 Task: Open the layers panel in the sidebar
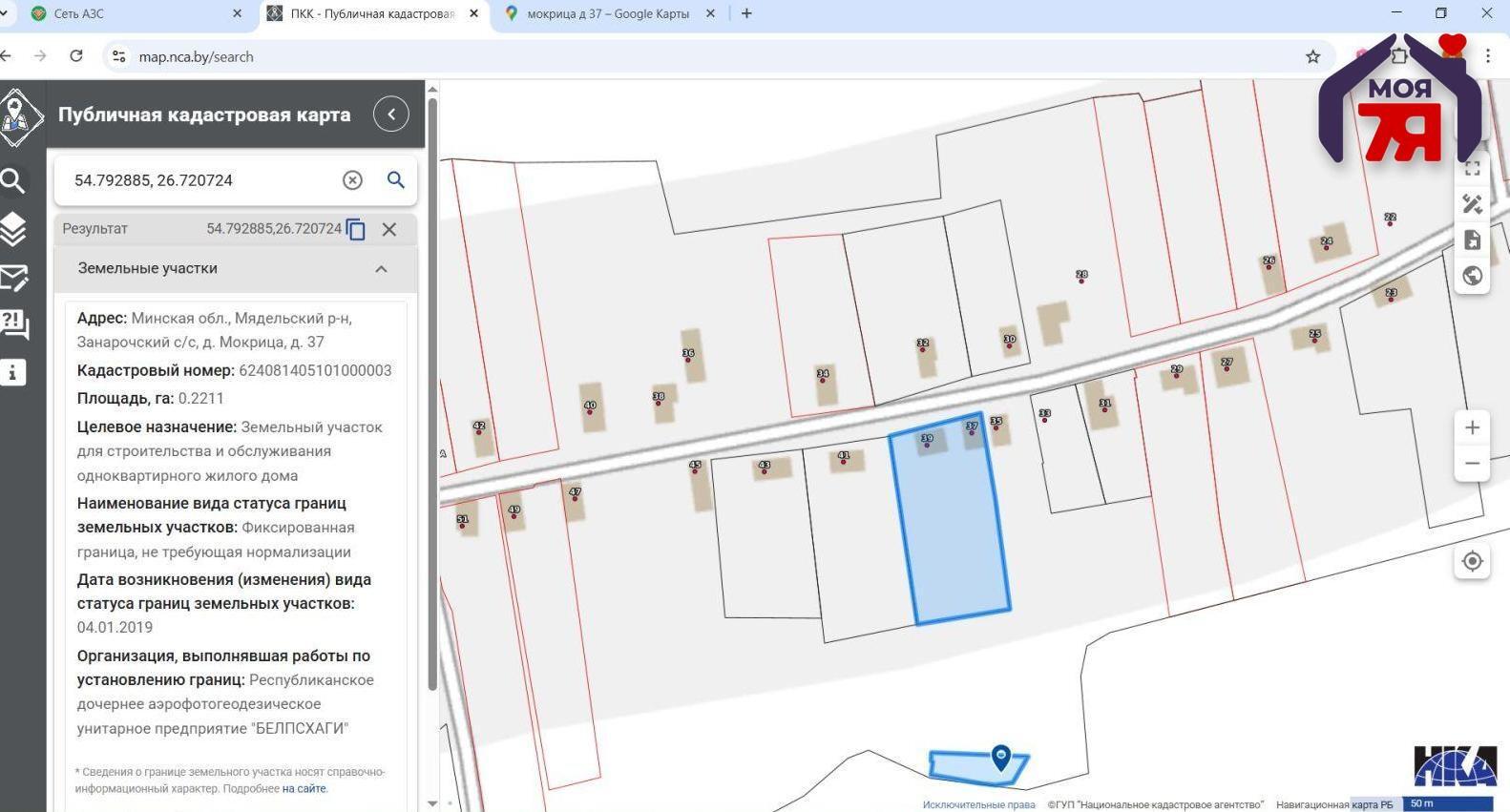pyautogui.click(x=13, y=229)
